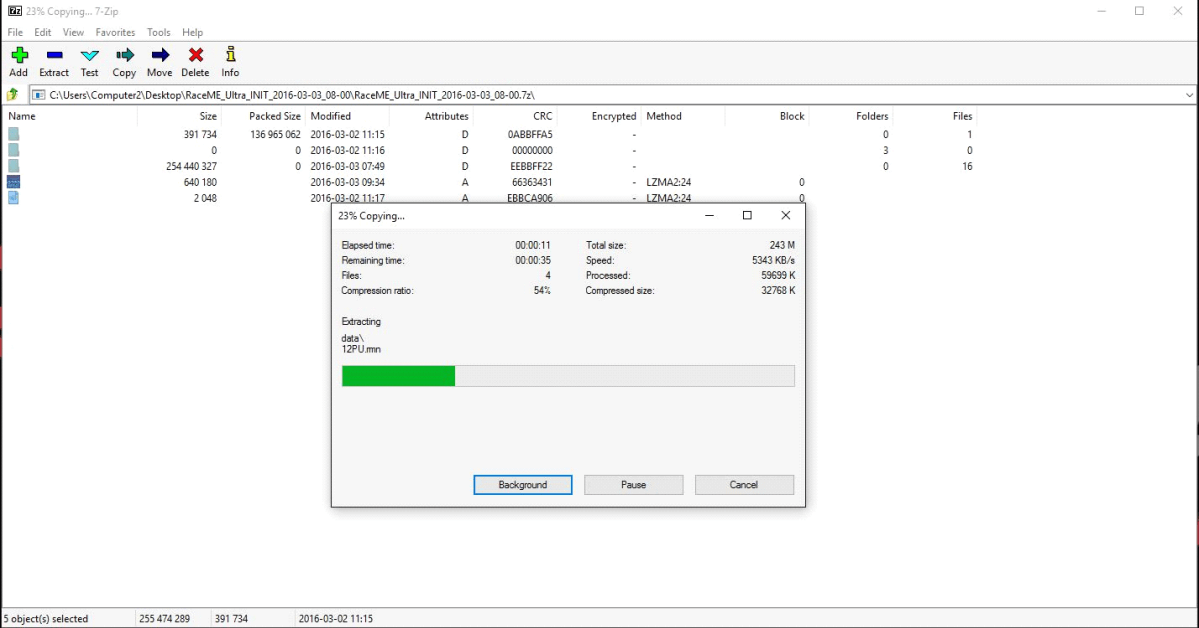This screenshot has height=628, width=1199.
Task: Click the red Delete icon
Action: [195, 61]
